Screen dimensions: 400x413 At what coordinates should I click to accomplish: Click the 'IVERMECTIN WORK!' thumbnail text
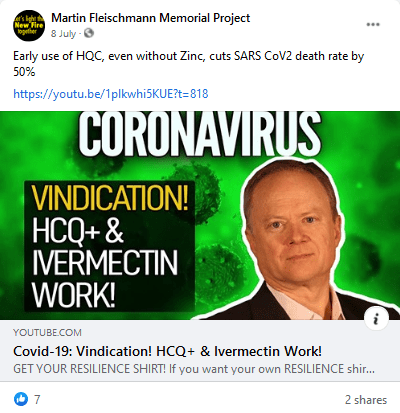pos(105,279)
